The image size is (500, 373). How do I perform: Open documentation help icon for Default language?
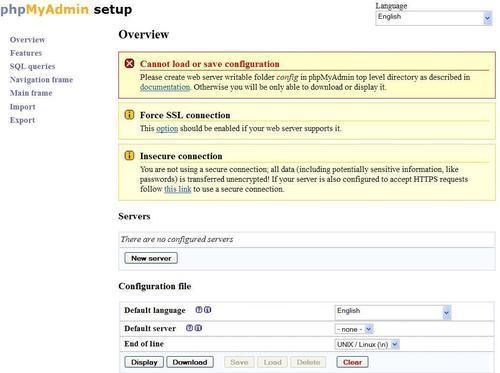pyautogui.click(x=199, y=310)
